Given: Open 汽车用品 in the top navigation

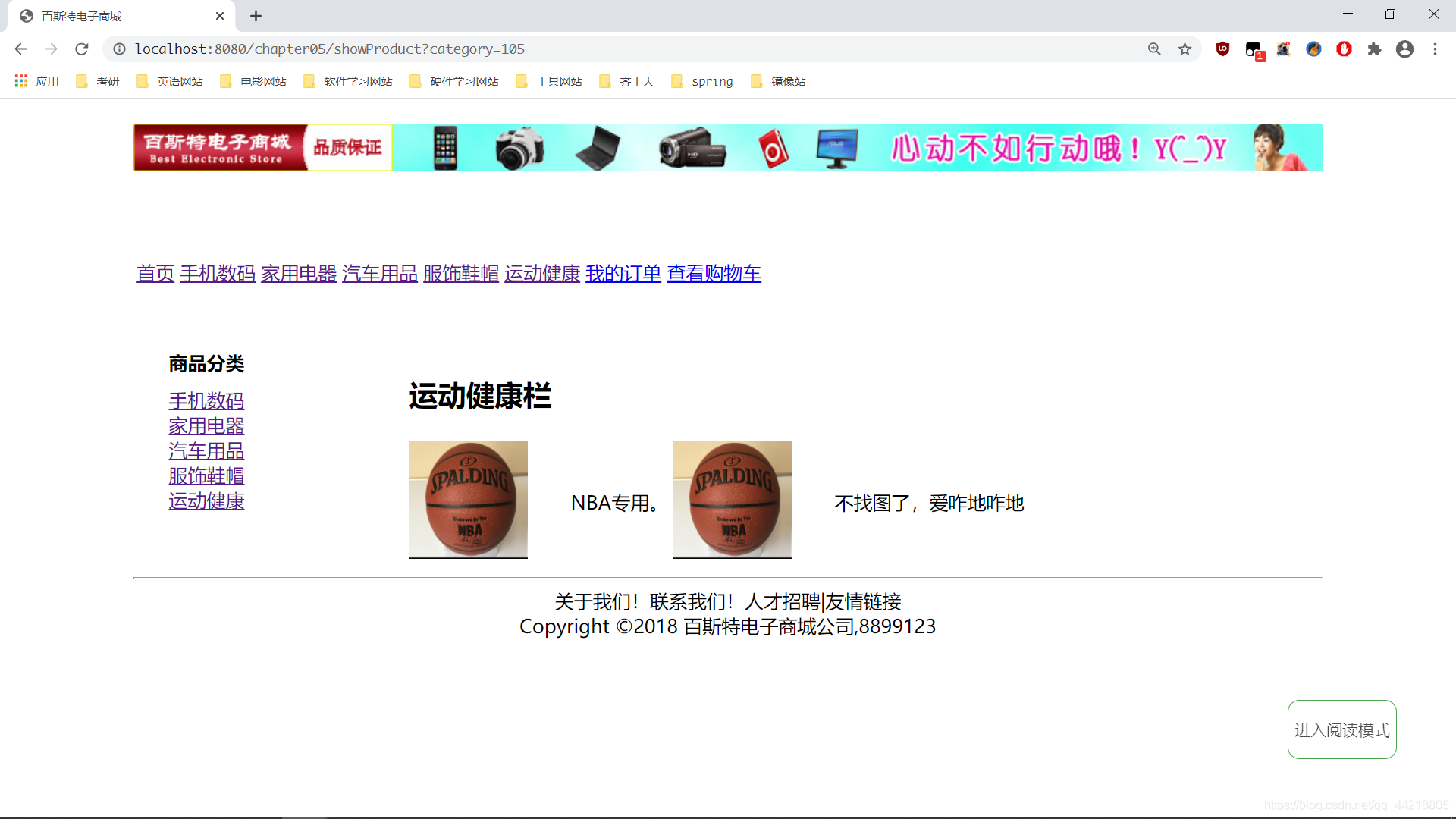Looking at the screenshot, I should tap(380, 274).
